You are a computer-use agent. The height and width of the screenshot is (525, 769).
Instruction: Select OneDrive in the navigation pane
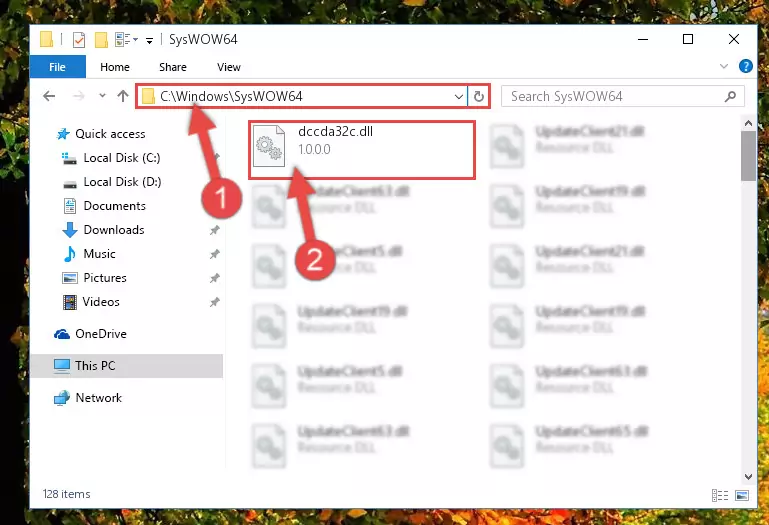tap(101, 334)
